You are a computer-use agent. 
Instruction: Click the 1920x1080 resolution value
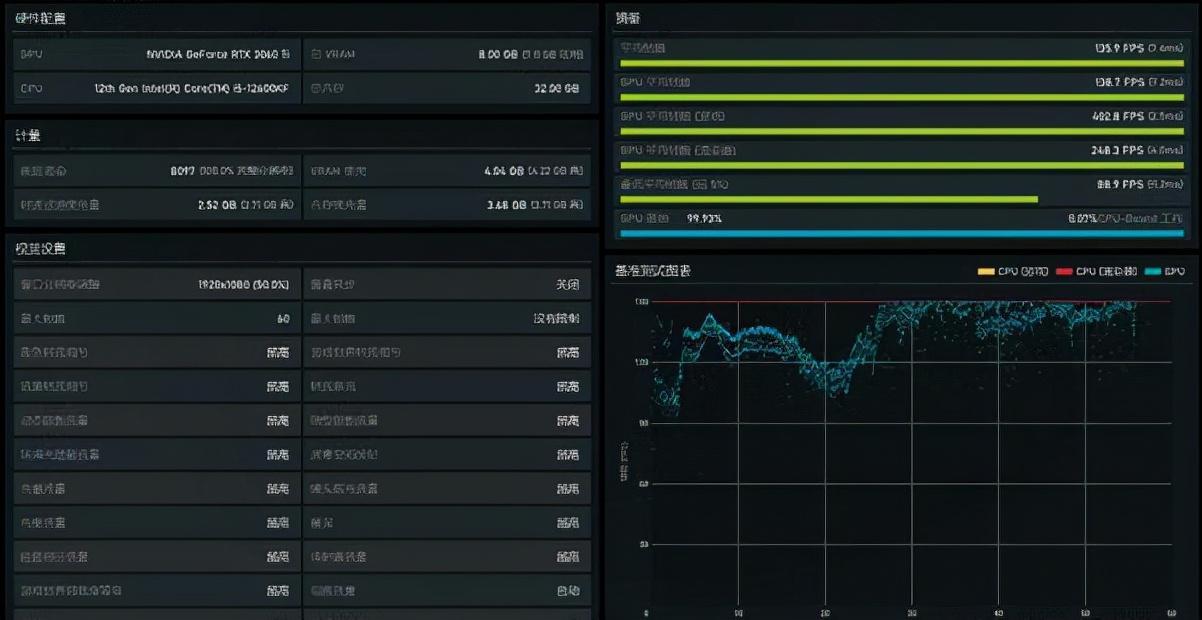click(244, 285)
